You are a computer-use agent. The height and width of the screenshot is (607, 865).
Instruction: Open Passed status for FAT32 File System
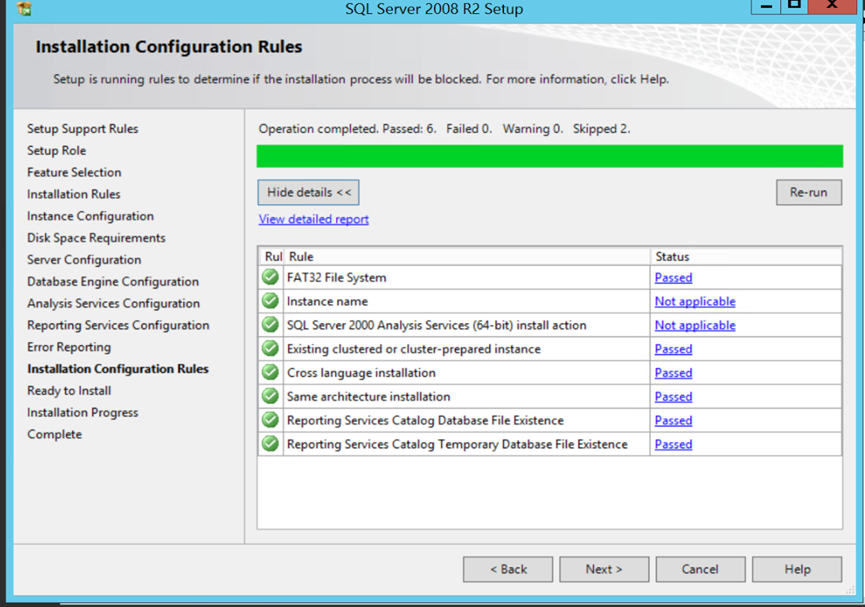(673, 278)
